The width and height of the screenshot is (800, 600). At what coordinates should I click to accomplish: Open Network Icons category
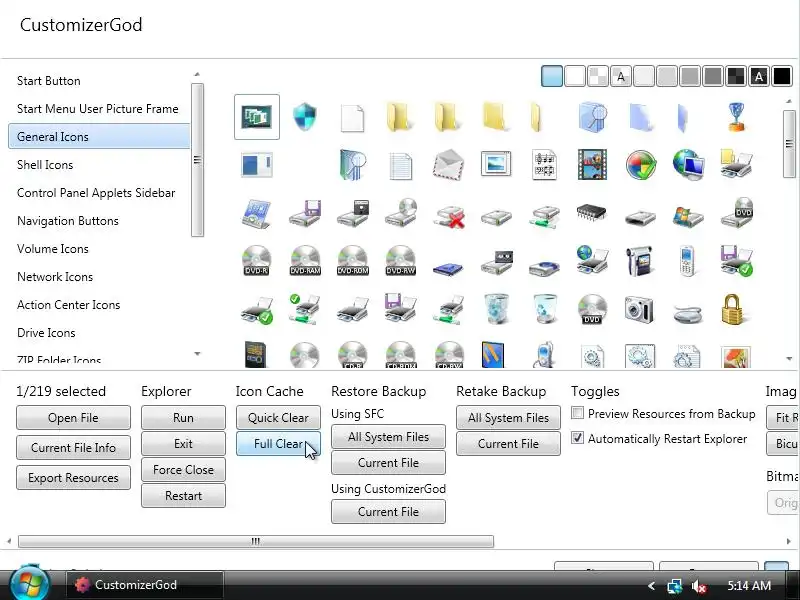pyautogui.click(x=55, y=277)
